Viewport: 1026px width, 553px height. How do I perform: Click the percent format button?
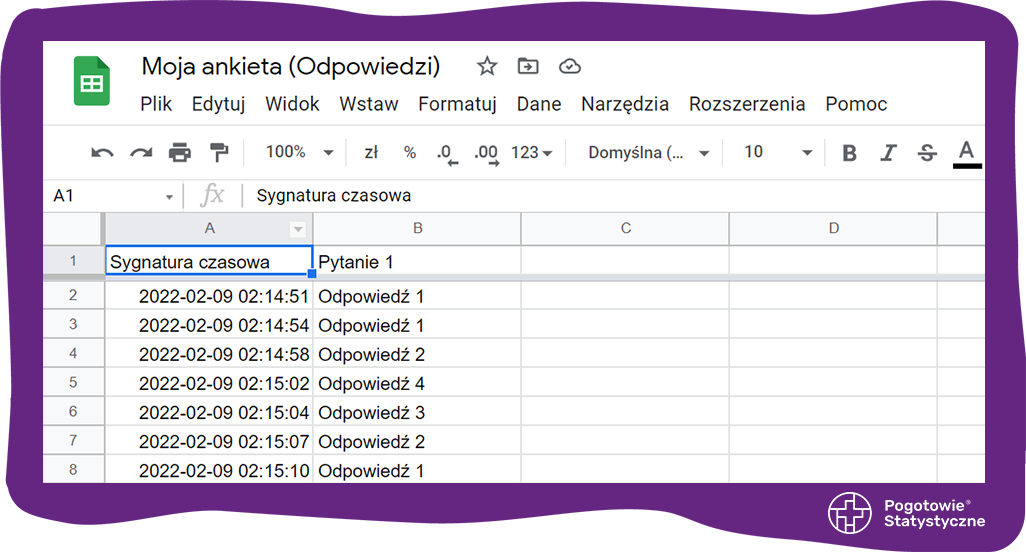pos(410,153)
